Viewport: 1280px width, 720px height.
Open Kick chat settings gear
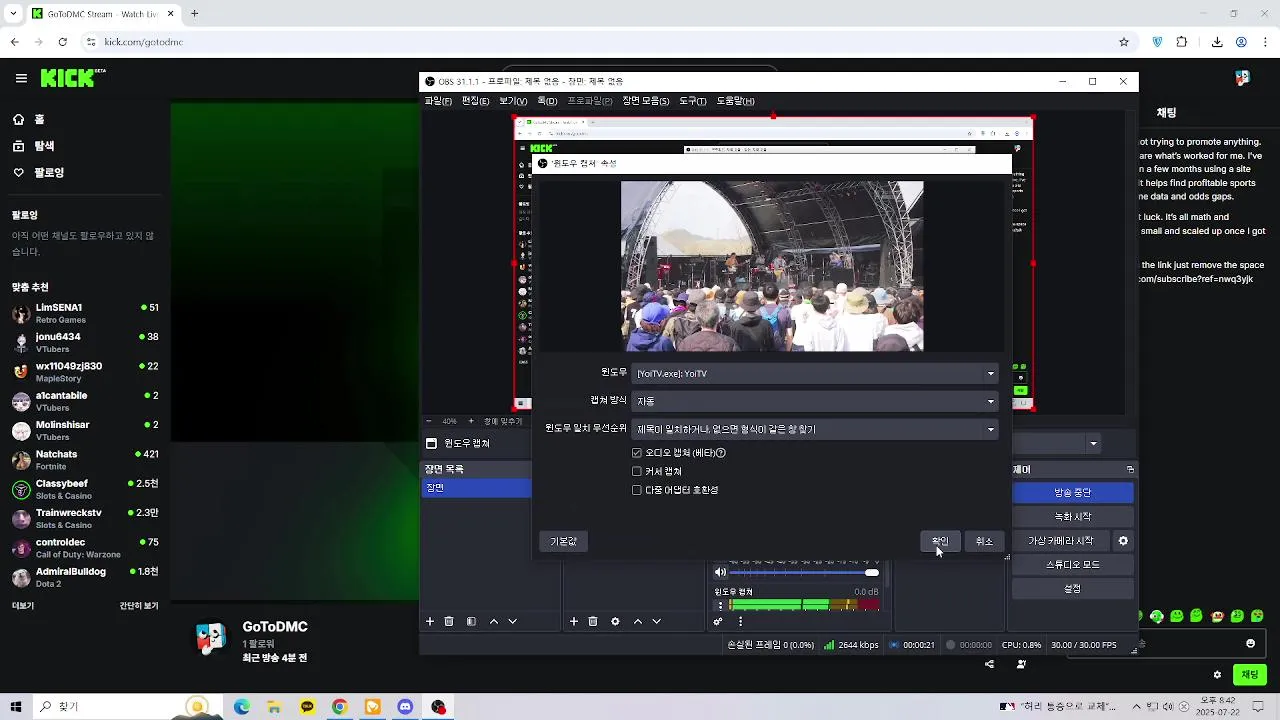pos(1217,675)
